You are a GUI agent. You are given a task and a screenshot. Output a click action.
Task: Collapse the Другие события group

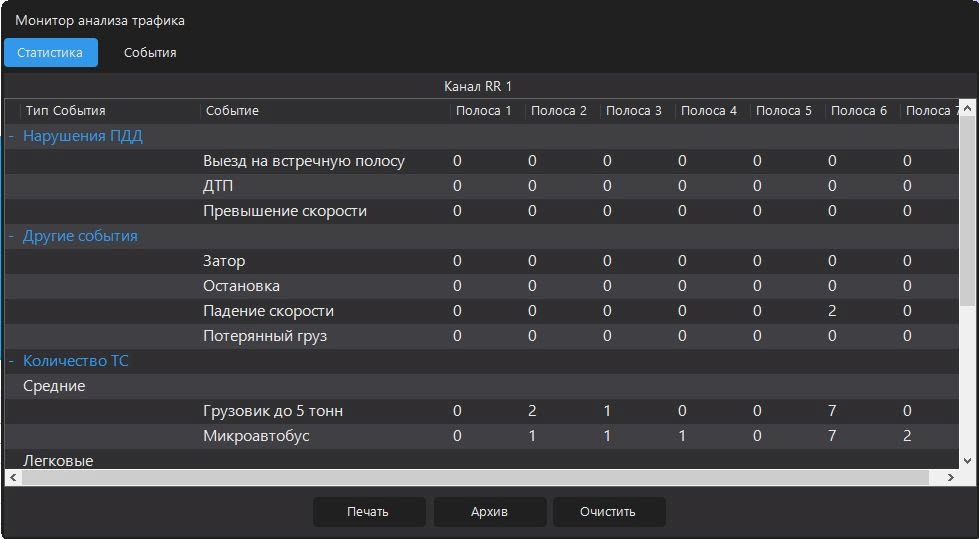pos(12,236)
